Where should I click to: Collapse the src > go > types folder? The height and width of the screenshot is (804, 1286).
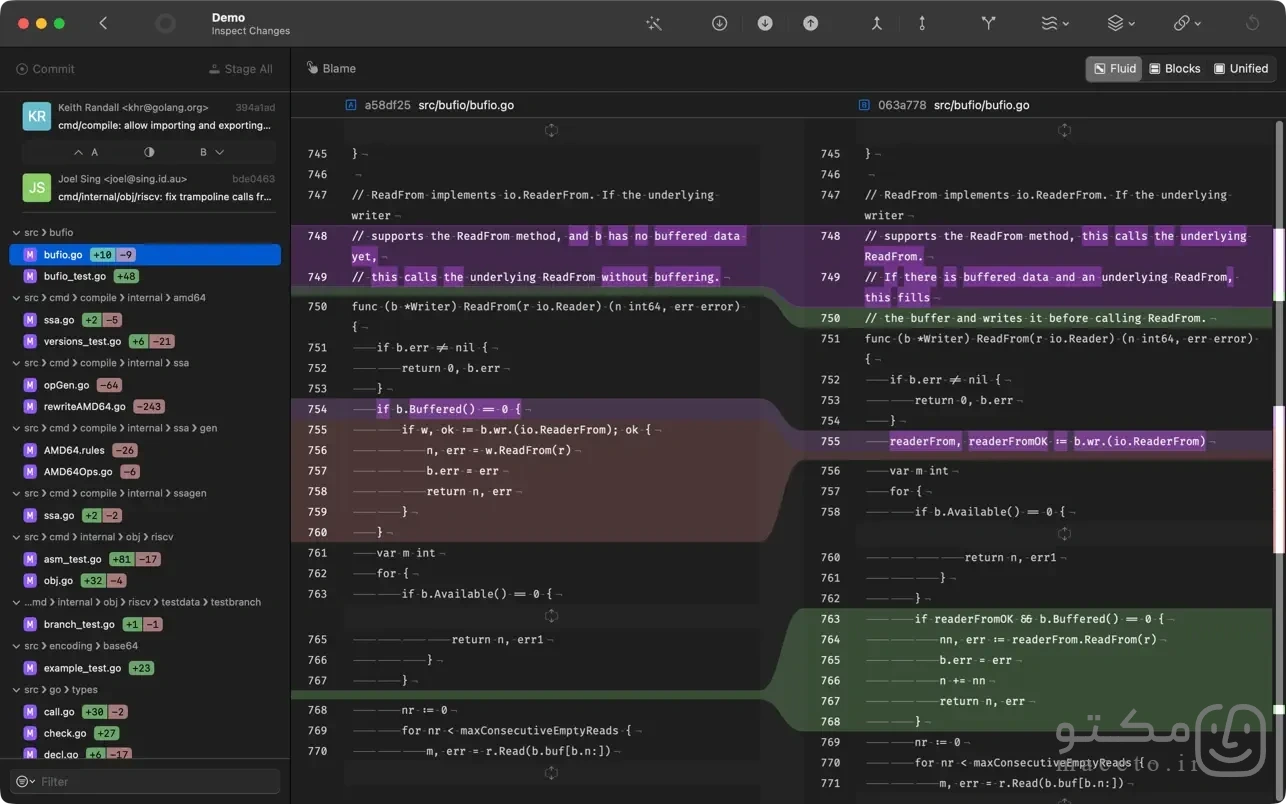tap(17, 690)
